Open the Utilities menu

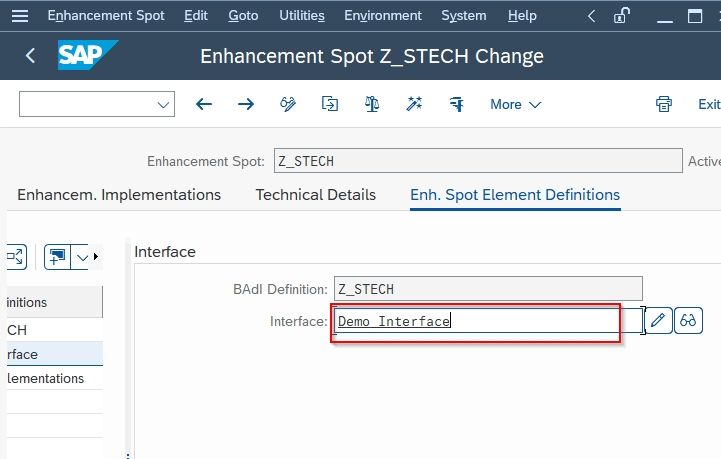click(x=302, y=16)
